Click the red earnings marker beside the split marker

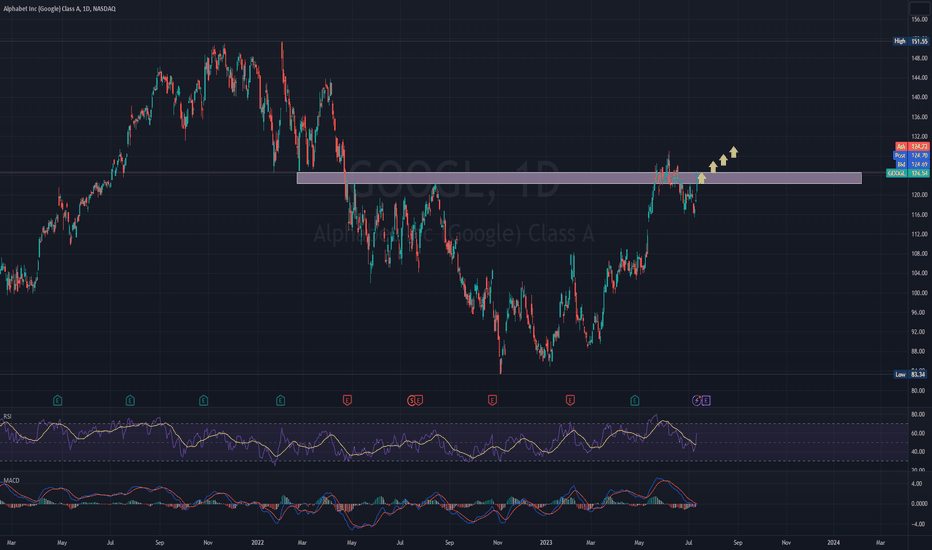point(419,401)
